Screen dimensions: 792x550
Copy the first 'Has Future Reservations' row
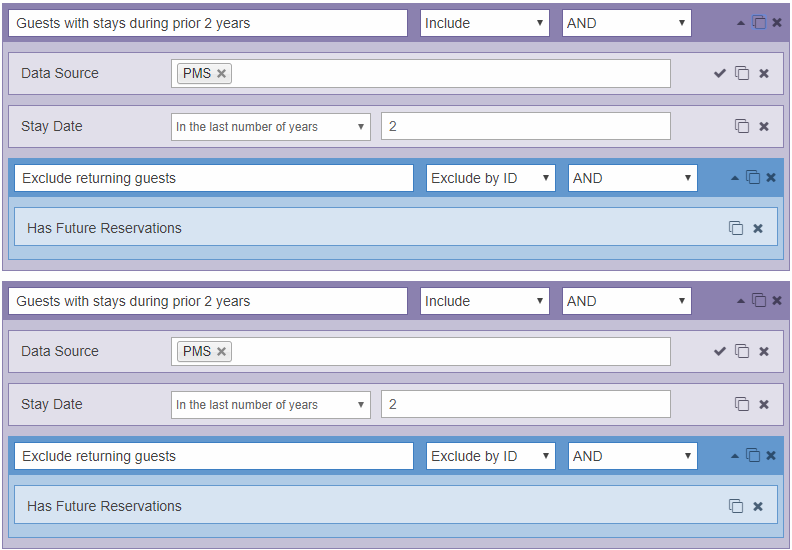736,228
